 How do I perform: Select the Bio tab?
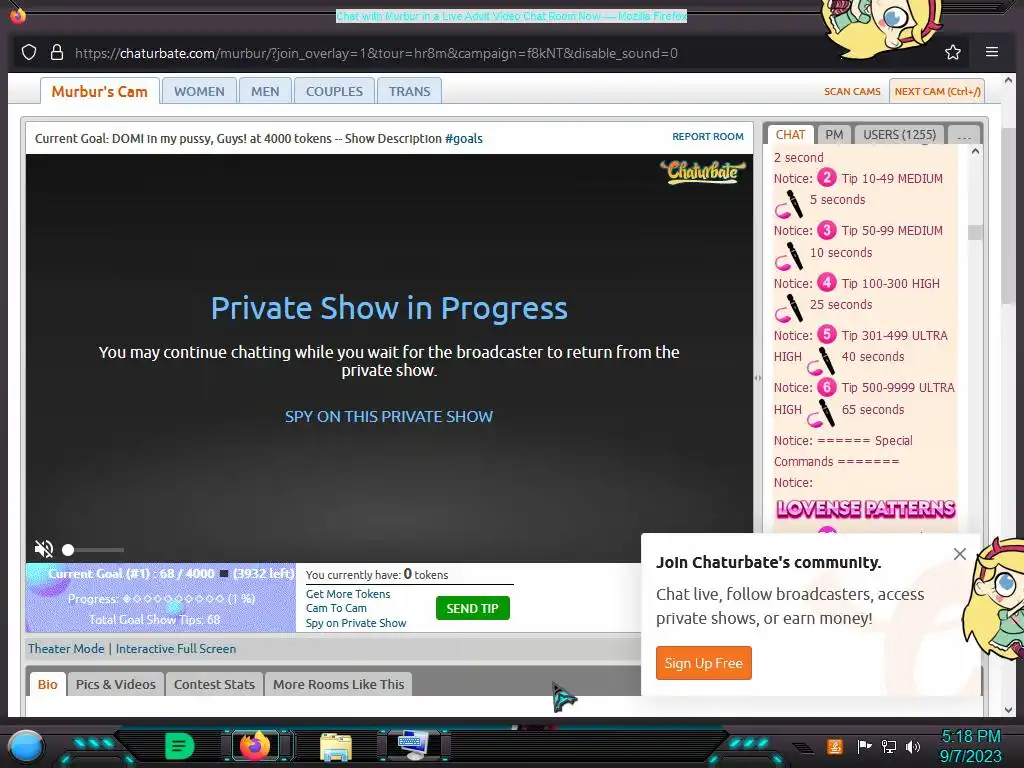(x=48, y=684)
